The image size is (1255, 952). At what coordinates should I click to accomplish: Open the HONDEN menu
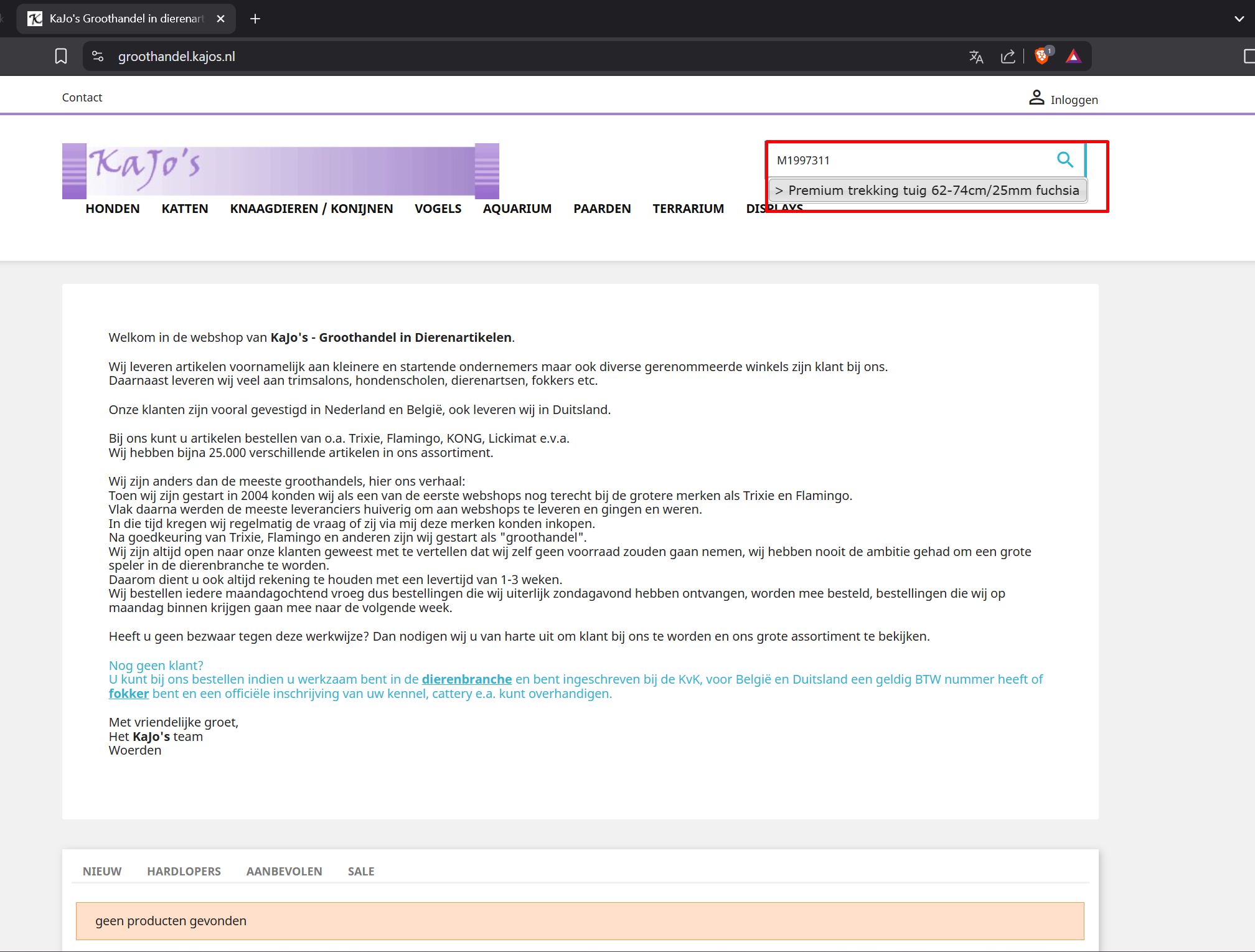tap(113, 209)
